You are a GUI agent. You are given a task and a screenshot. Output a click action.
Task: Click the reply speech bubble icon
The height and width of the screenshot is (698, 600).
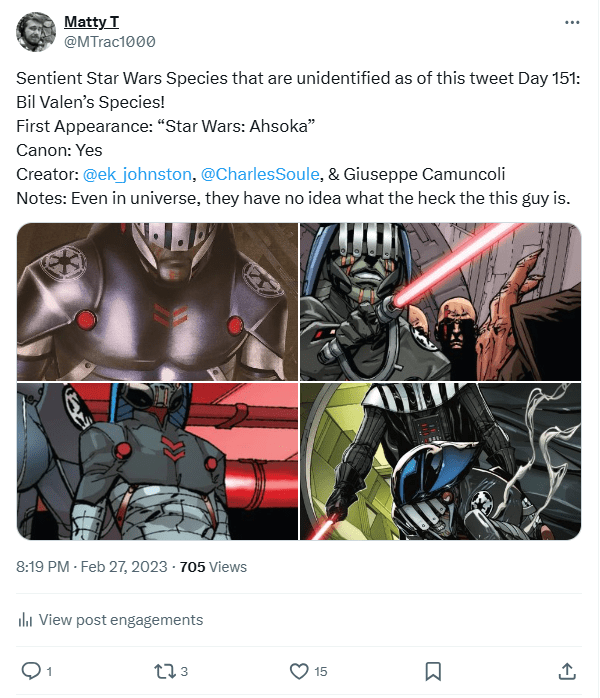point(31,671)
